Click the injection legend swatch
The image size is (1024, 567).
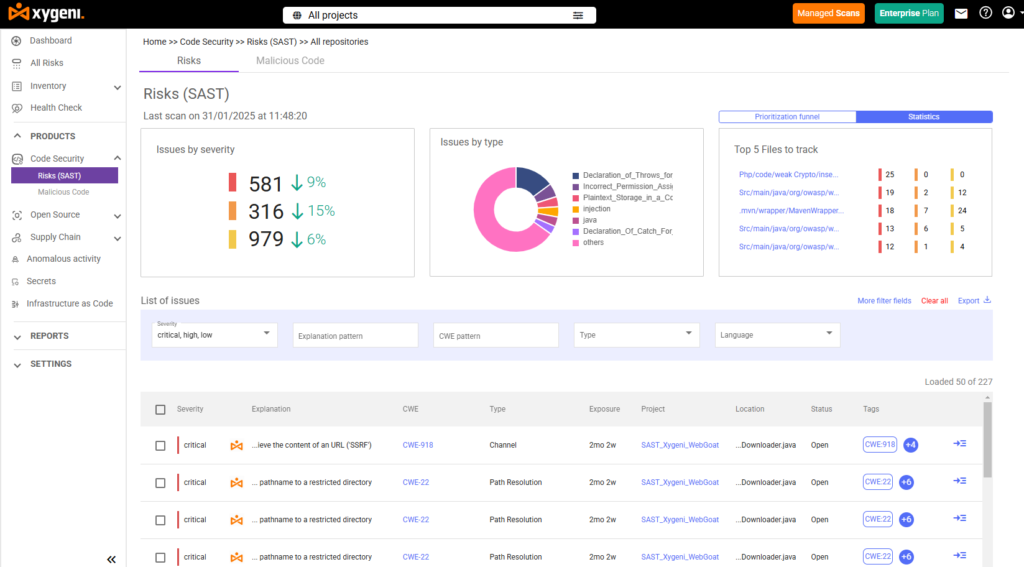[575, 210]
